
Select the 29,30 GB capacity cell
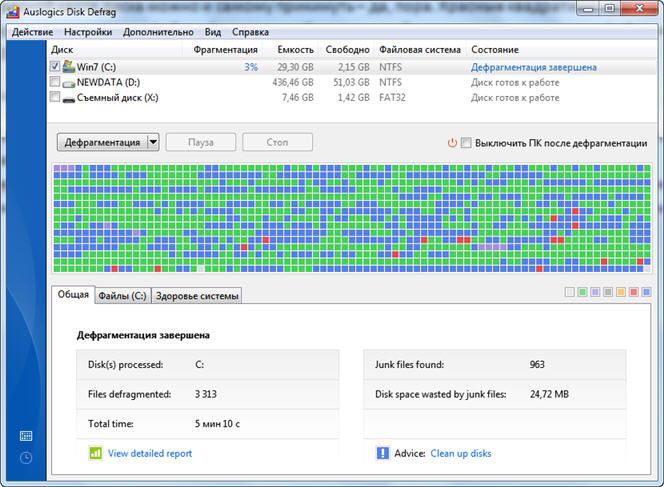[x=296, y=67]
